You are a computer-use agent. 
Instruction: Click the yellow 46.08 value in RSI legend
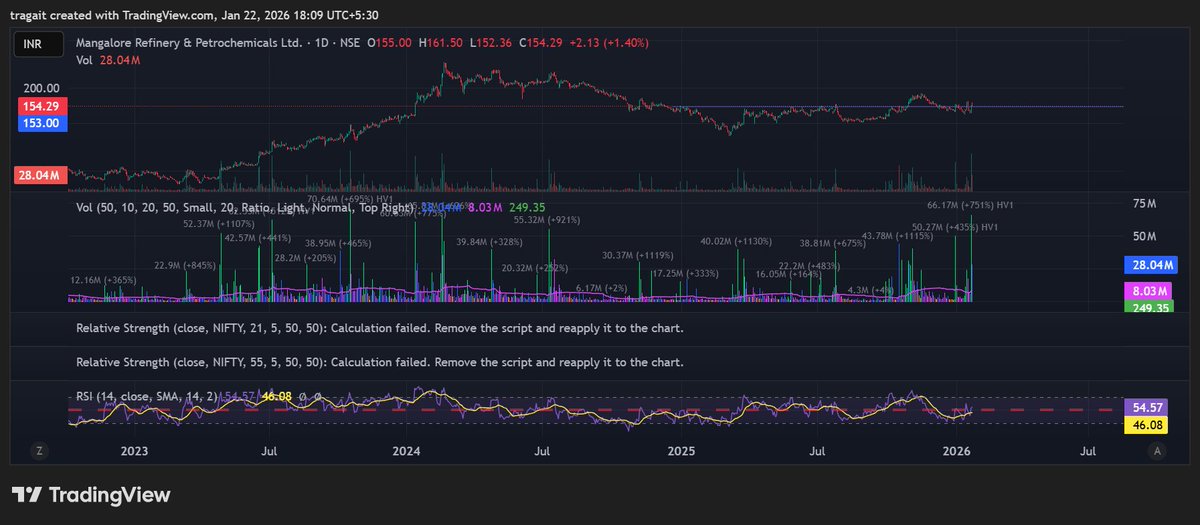point(276,397)
